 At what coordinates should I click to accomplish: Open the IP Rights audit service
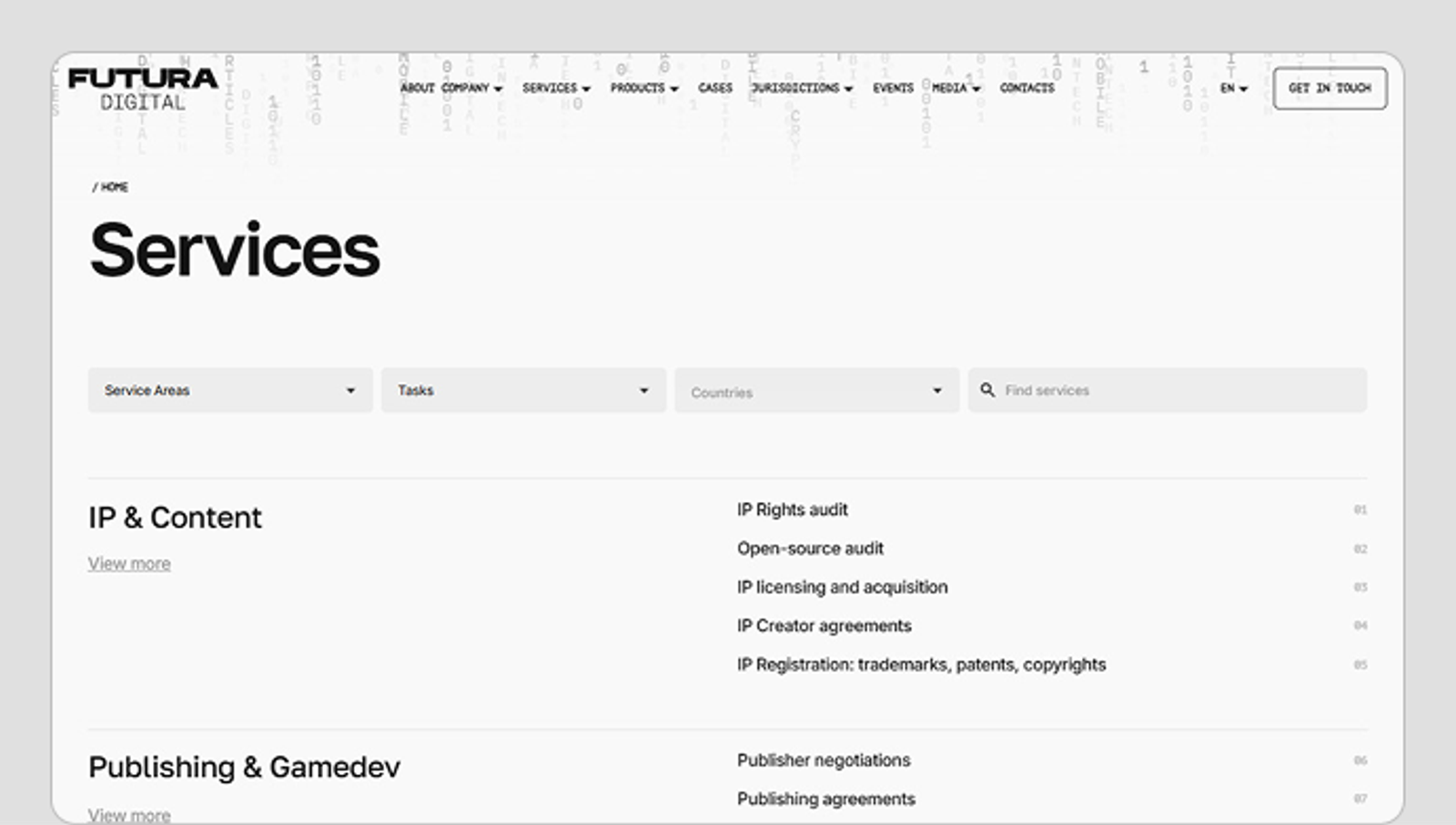pyautogui.click(x=792, y=510)
